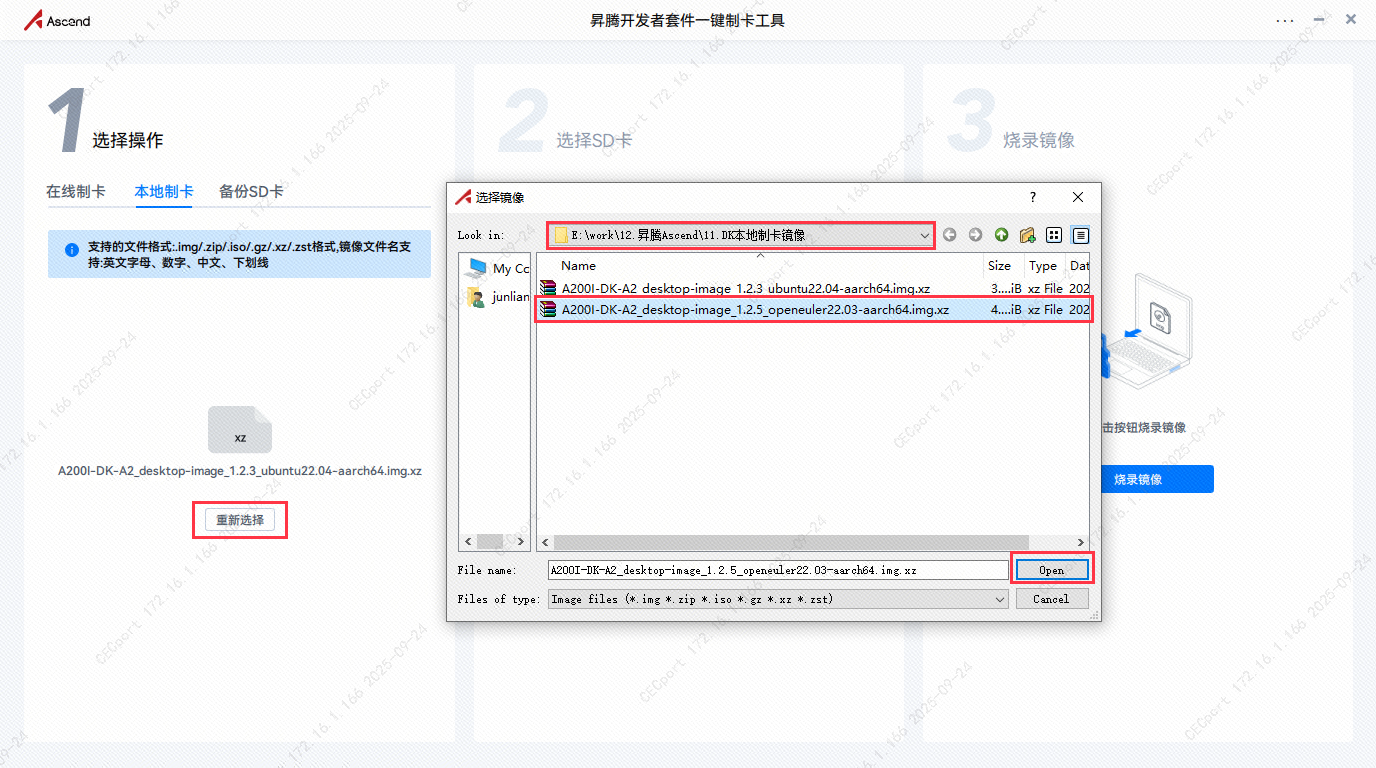
Task: Close the 选择镜像 dialog
Action: click(x=1077, y=197)
